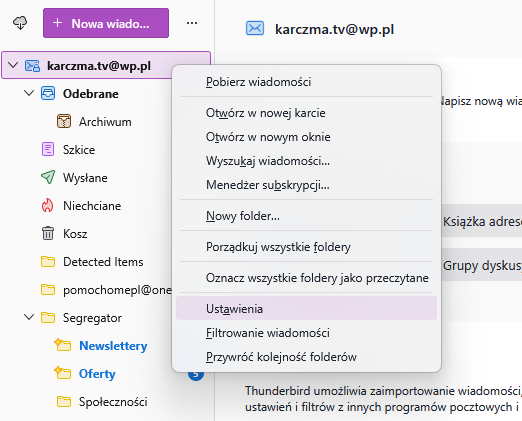Select Menedżer subskrypcji... menu entry
The height and width of the screenshot is (421, 522).
point(306,185)
